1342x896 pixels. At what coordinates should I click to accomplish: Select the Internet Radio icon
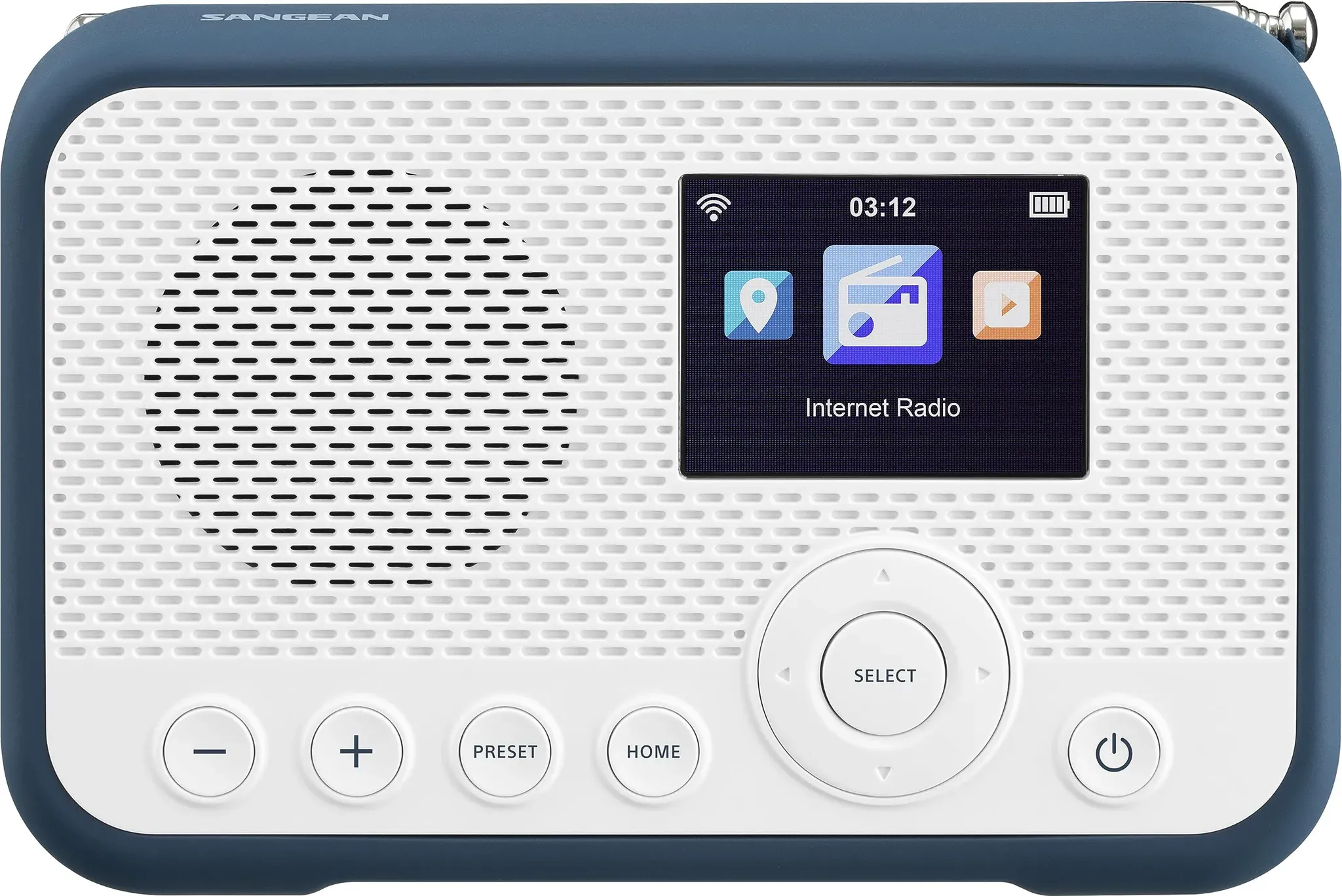coord(882,305)
